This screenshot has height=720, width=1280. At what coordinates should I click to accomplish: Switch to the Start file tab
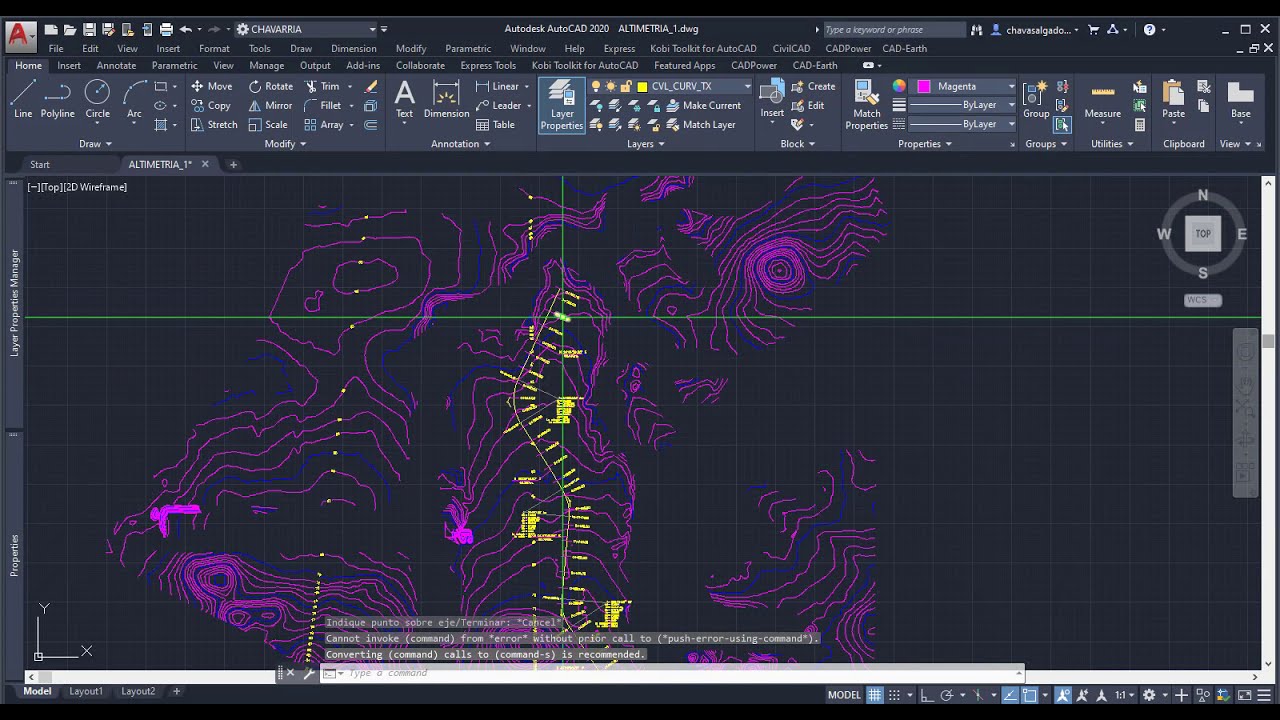[x=40, y=164]
